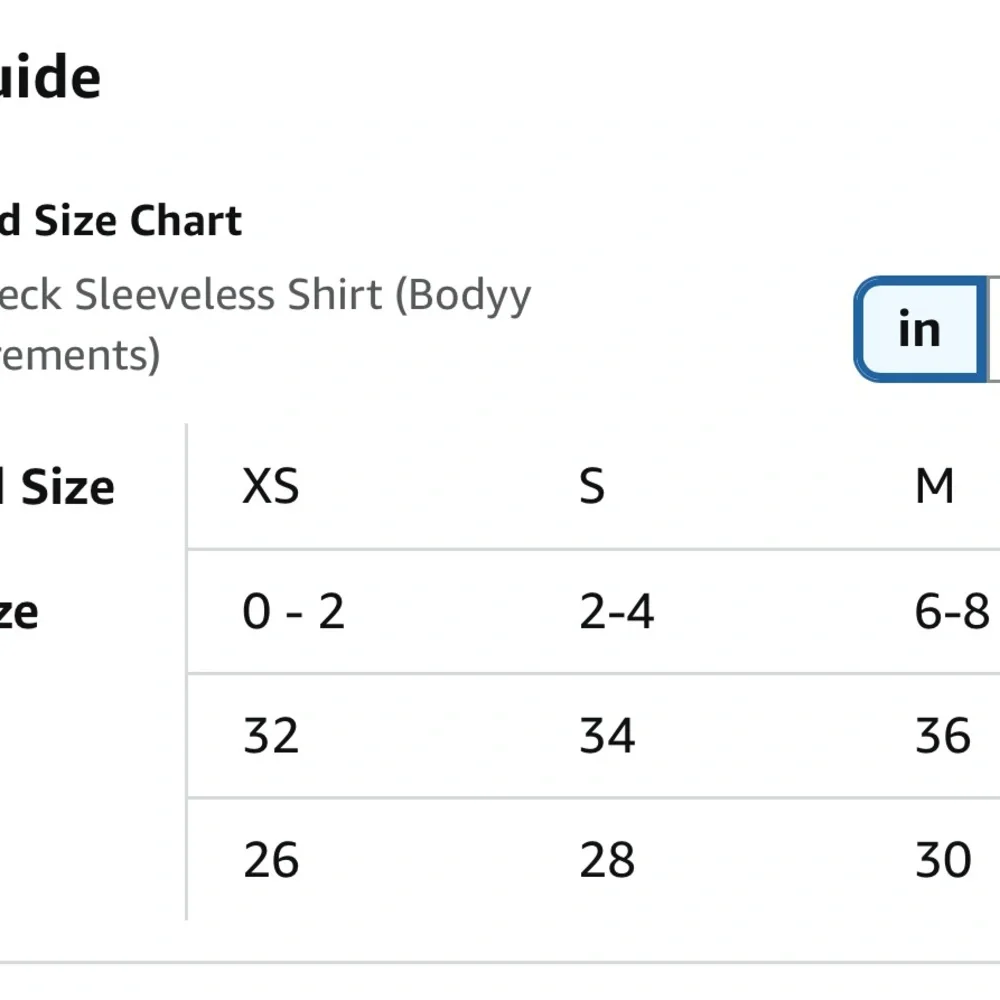Click the partially visible "ze" row label
The image size is (1000, 1000).
point(18,612)
